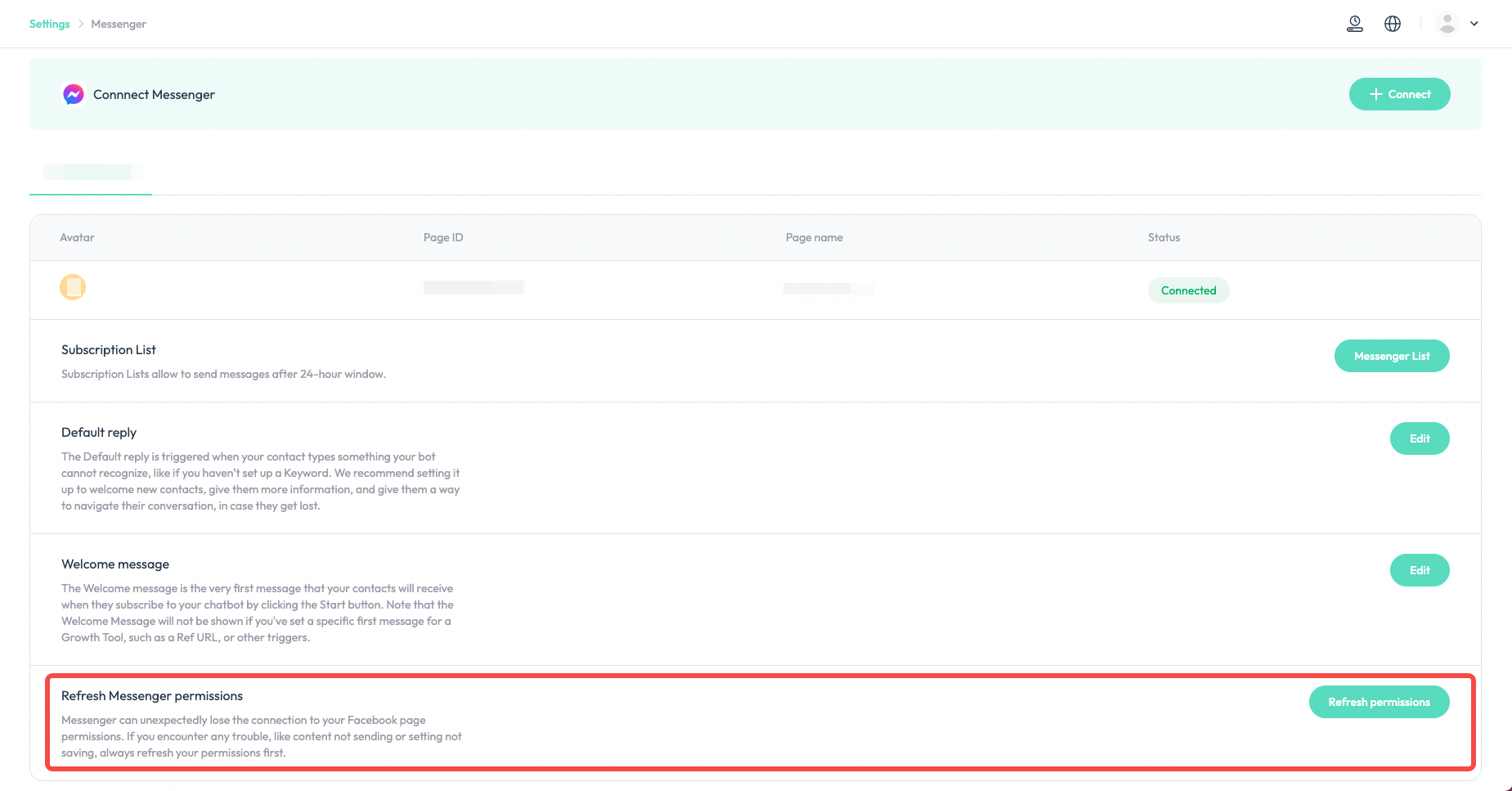The width and height of the screenshot is (1512, 791).
Task: Click the Subscription List heading
Action: (108, 349)
